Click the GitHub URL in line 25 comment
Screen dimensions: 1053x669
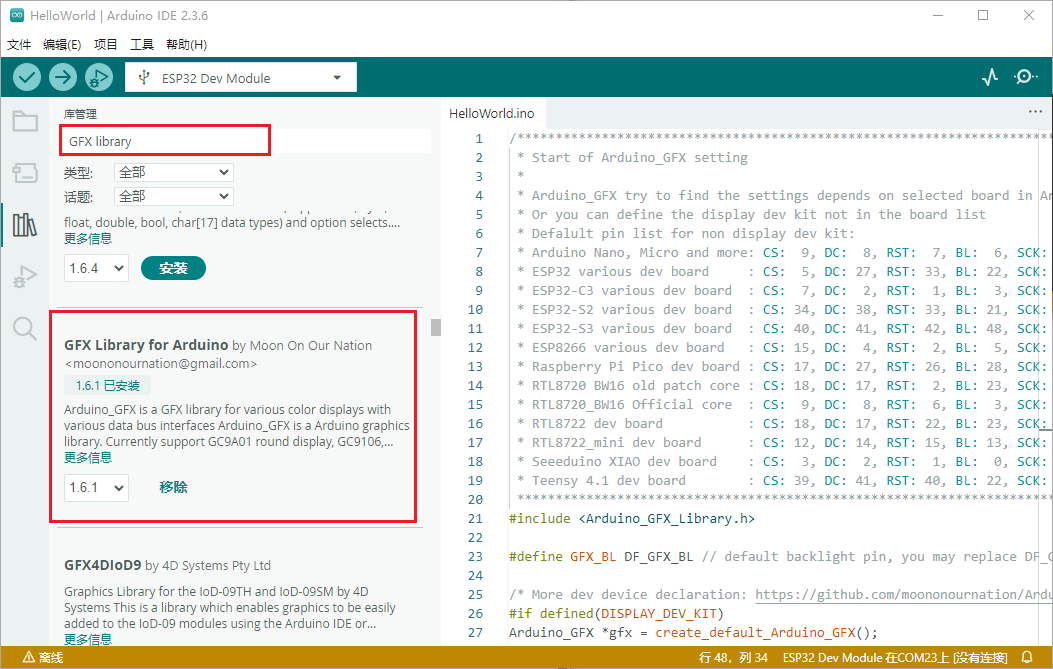(903, 594)
